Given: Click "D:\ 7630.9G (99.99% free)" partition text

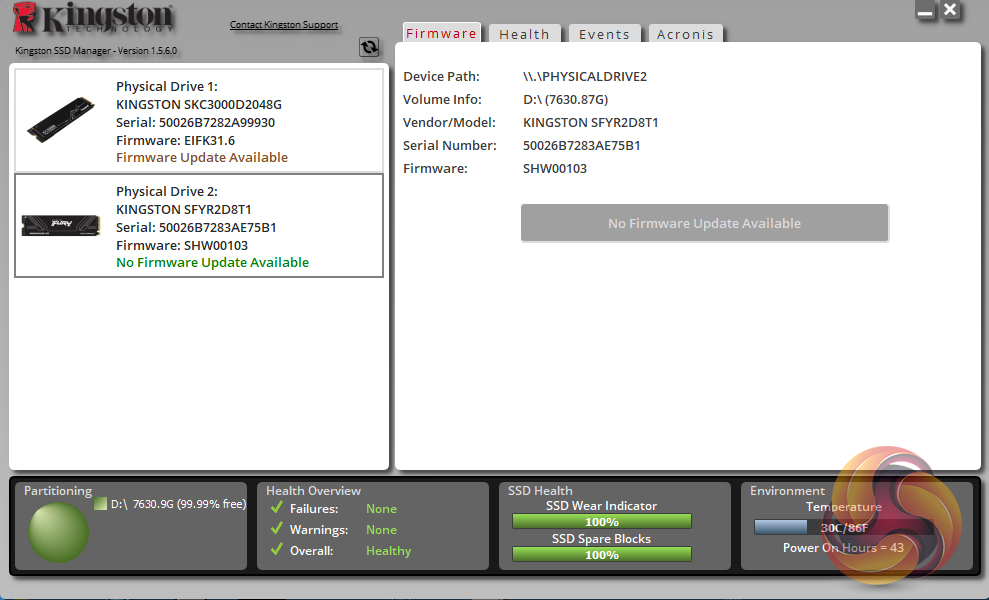Looking at the screenshot, I should 178,503.
